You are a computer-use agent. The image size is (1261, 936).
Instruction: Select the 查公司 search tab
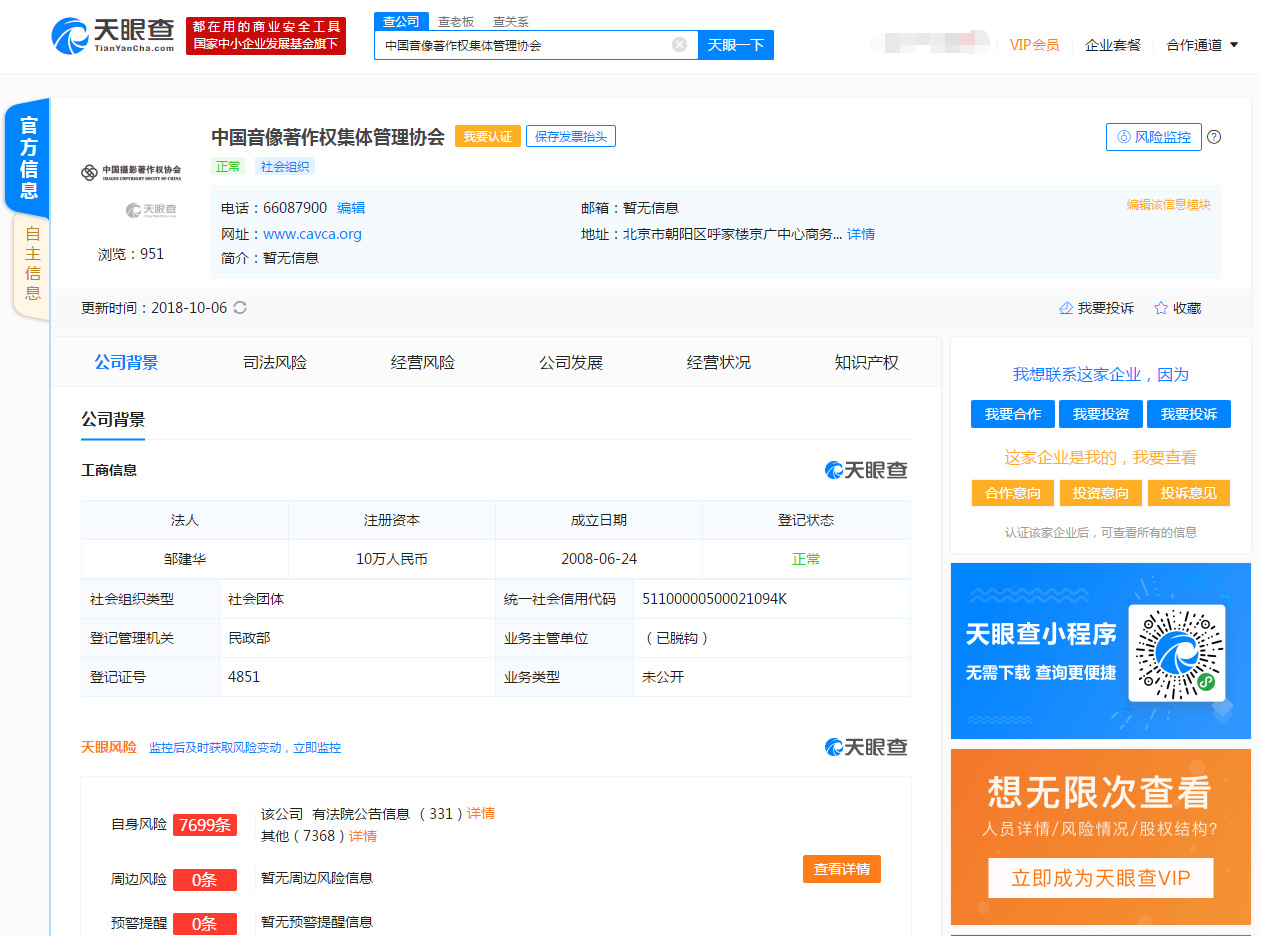click(x=402, y=21)
